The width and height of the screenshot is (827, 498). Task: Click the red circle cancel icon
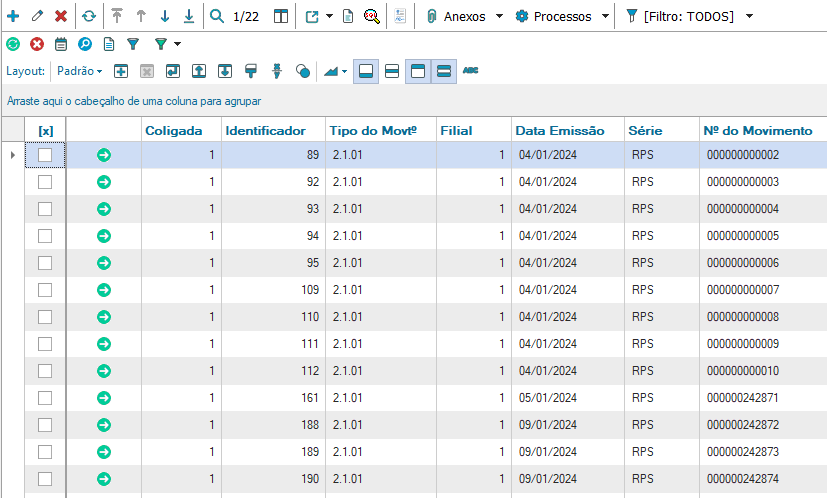[x=37, y=44]
